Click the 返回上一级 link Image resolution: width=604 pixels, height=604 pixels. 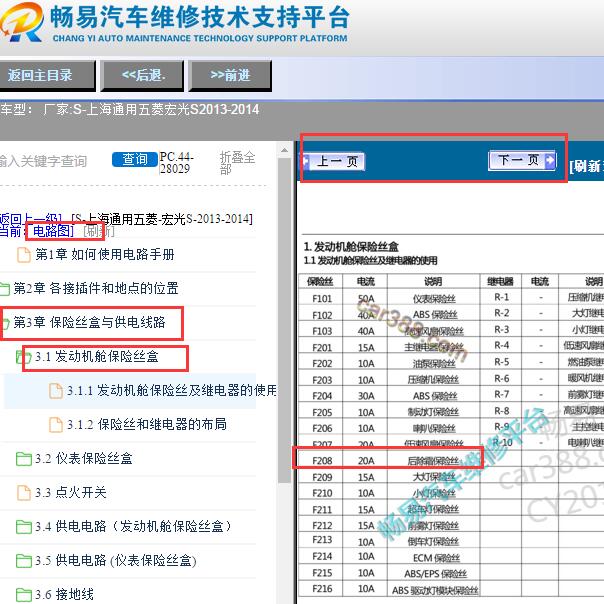31,218
